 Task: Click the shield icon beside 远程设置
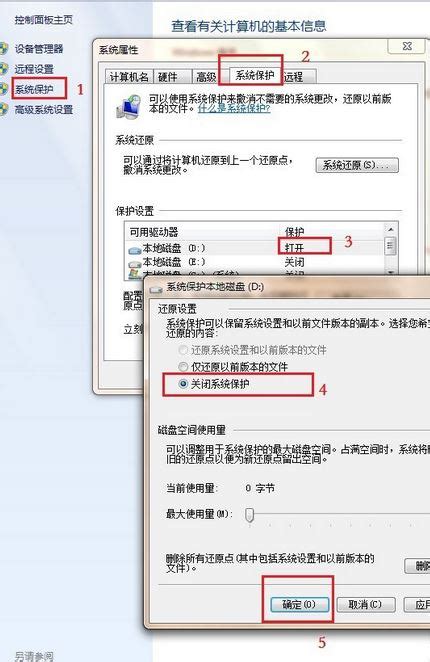(3, 69)
